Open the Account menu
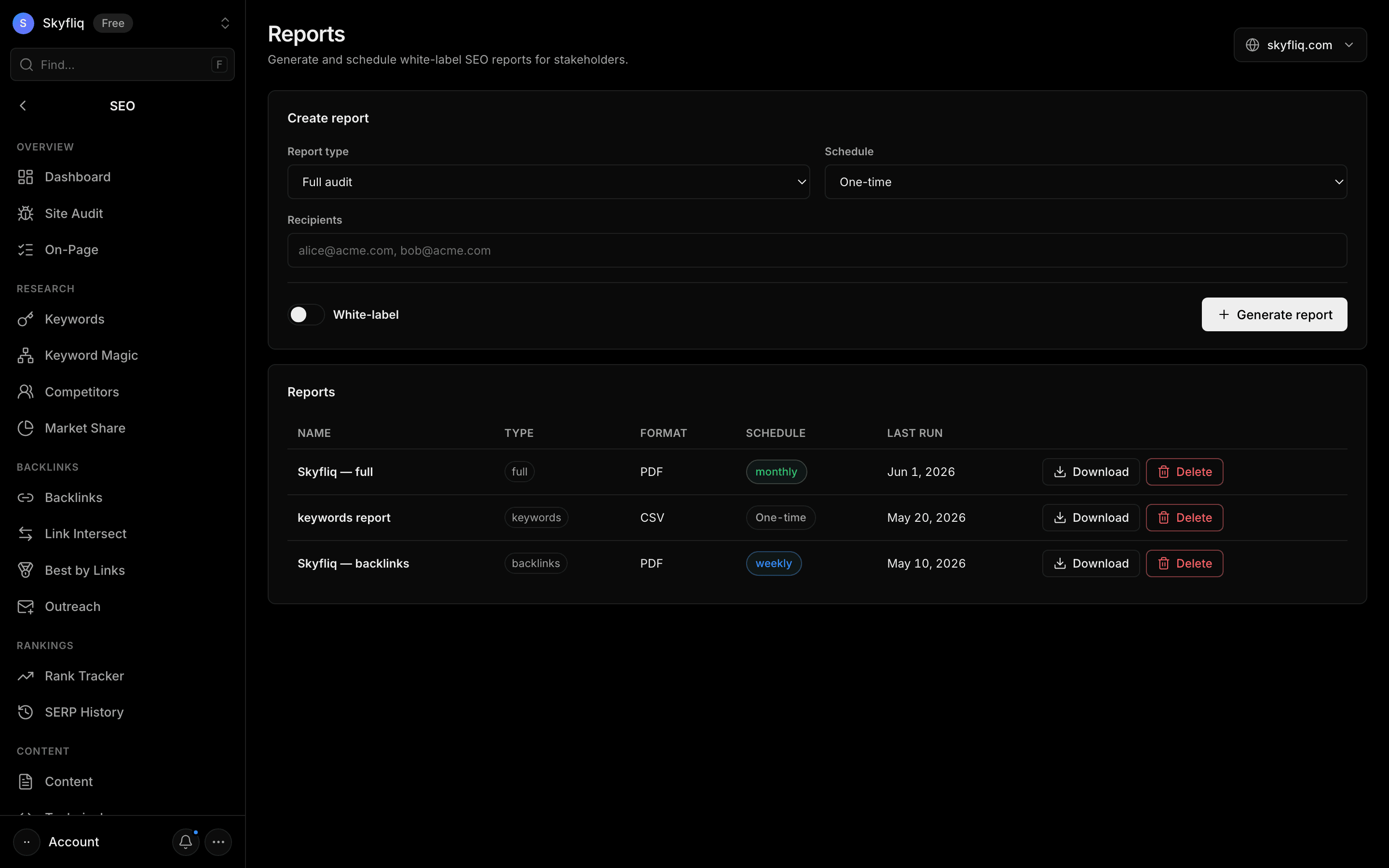The height and width of the screenshot is (868, 1389). tap(73, 842)
